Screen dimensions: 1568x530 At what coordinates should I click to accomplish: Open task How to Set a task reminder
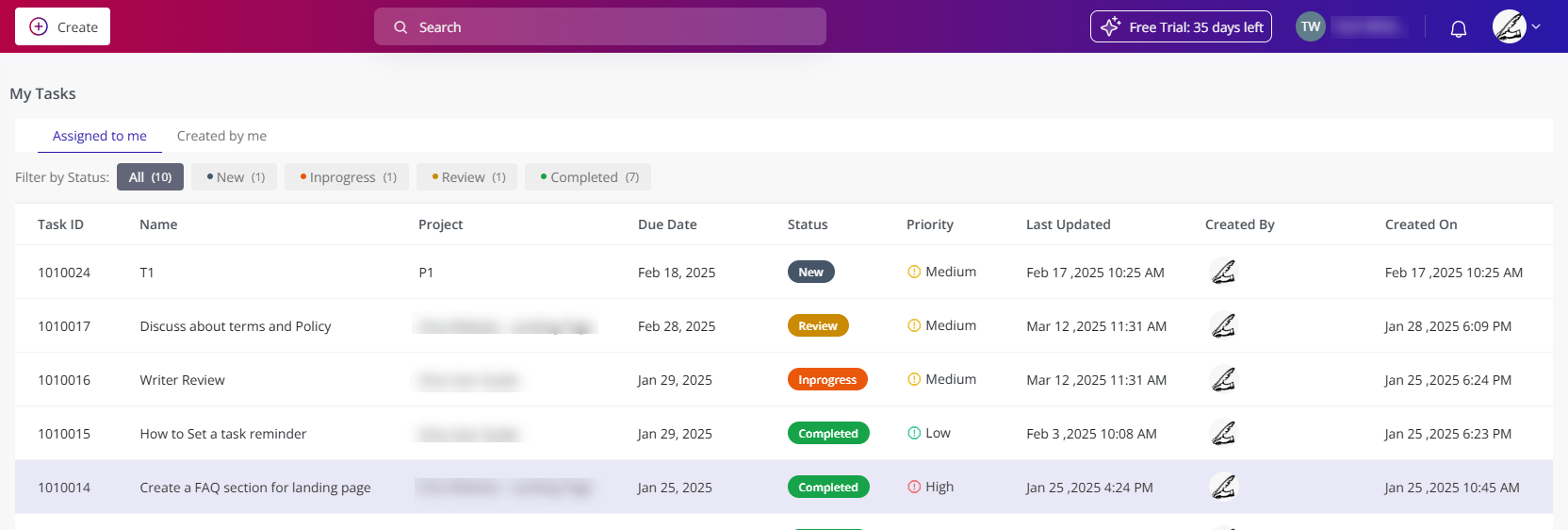click(x=223, y=434)
